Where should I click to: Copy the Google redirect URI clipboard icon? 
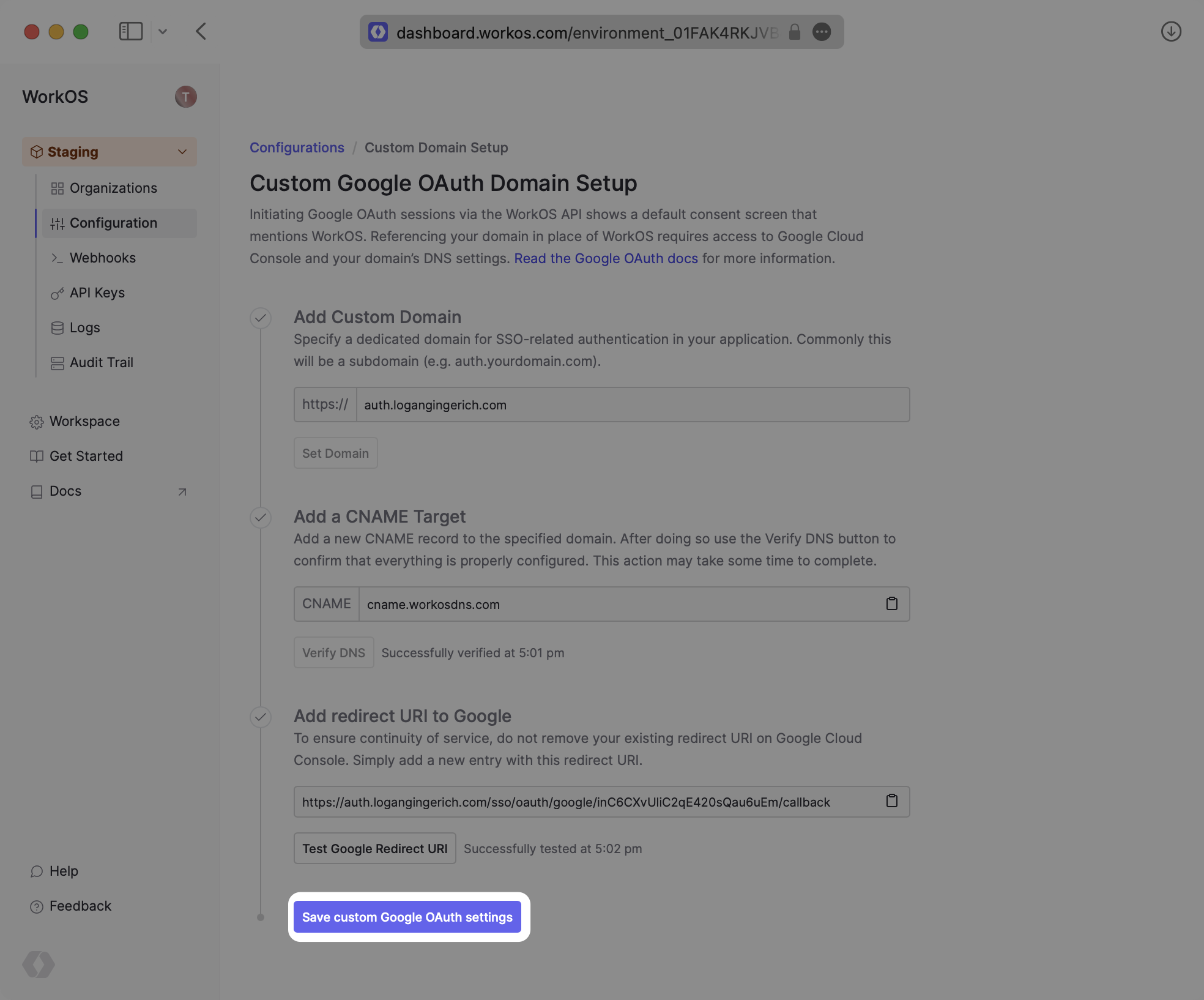pyautogui.click(x=891, y=801)
